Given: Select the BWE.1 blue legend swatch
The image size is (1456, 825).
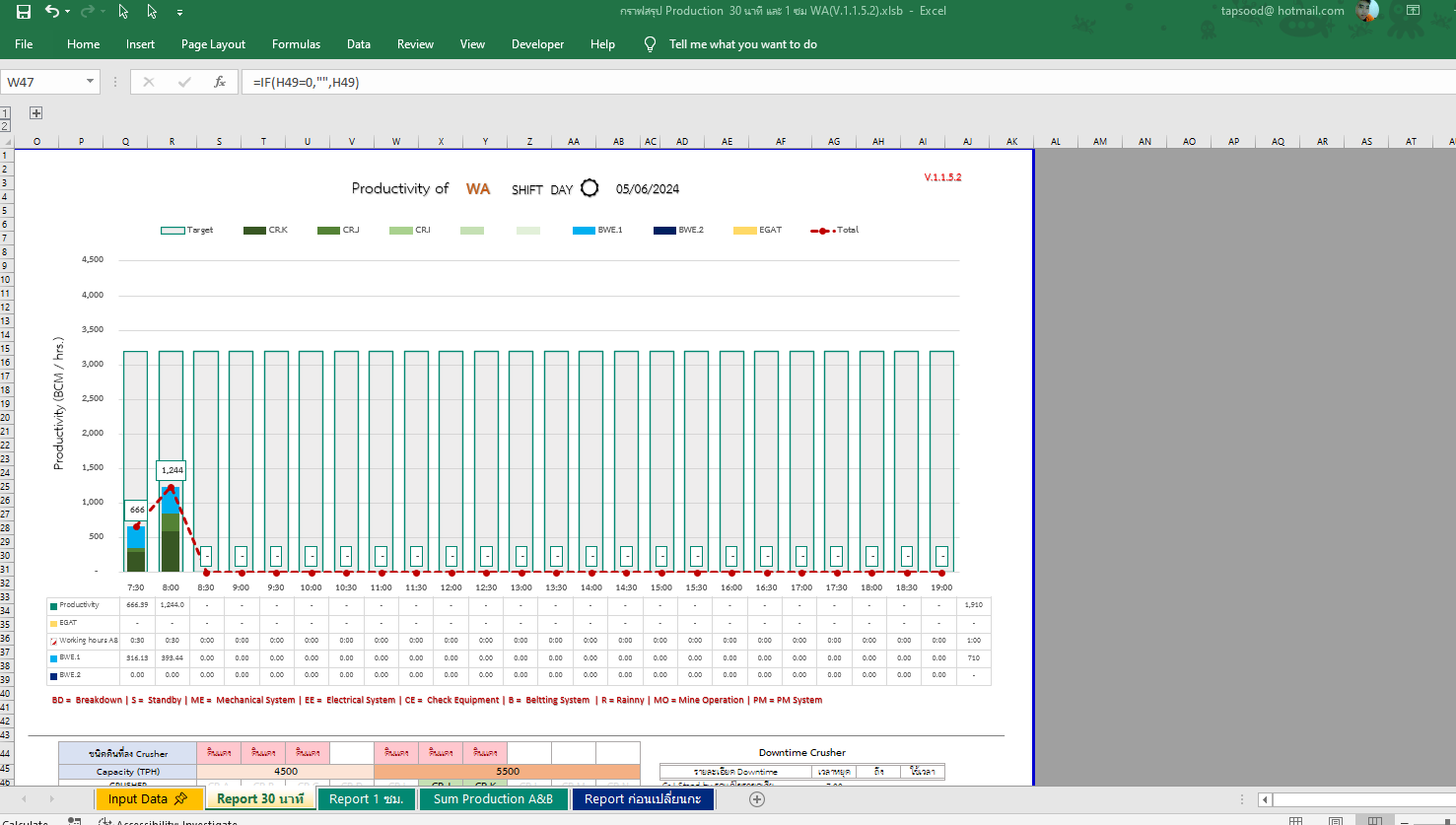Looking at the screenshot, I should [x=583, y=231].
